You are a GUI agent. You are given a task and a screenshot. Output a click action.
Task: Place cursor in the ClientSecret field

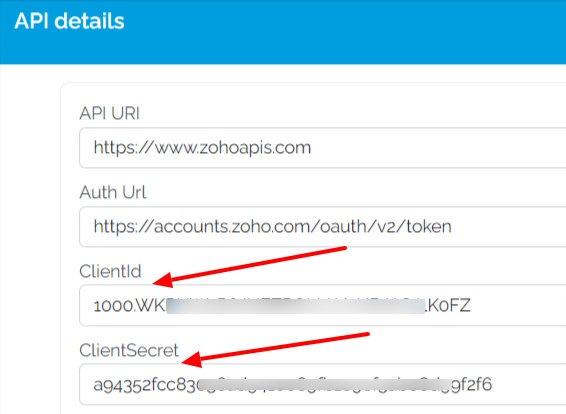pyautogui.click(x=323, y=385)
